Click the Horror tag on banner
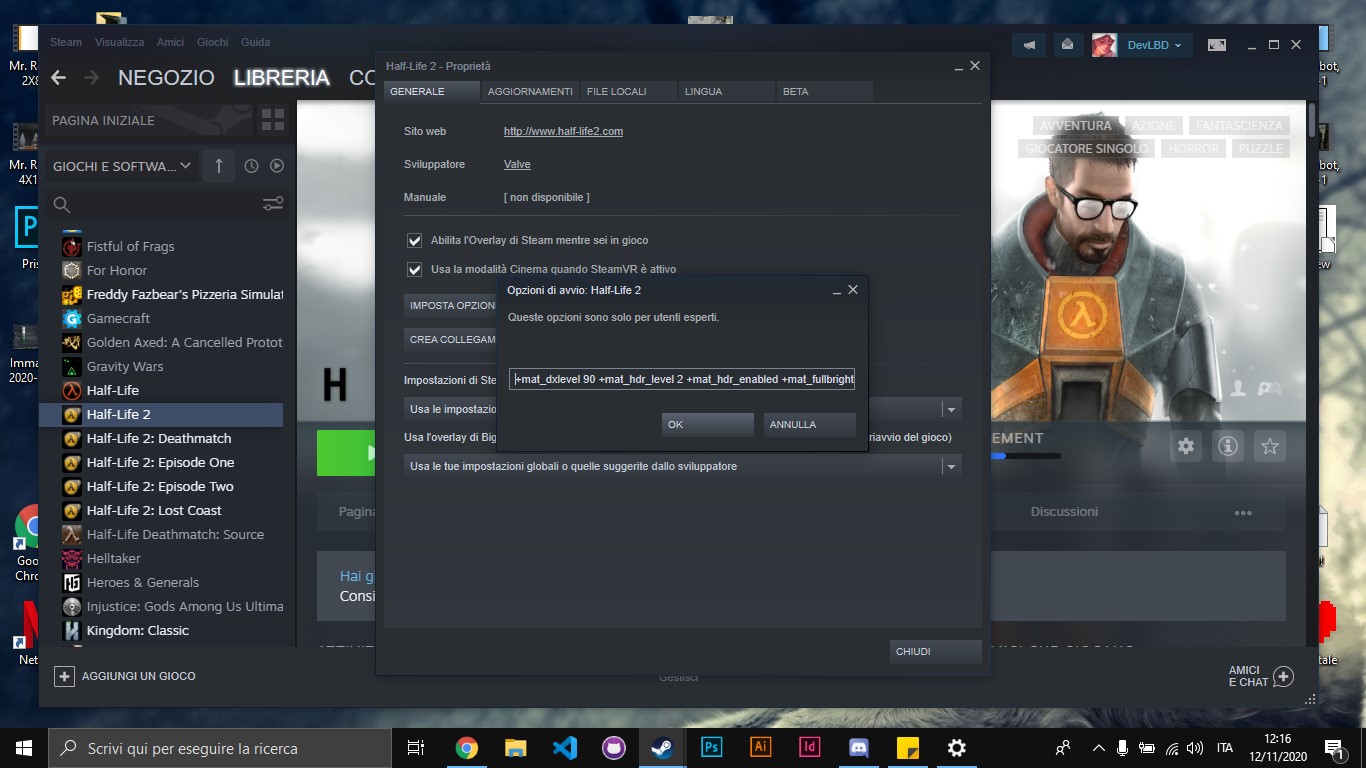The height and width of the screenshot is (768, 1366). point(1194,149)
